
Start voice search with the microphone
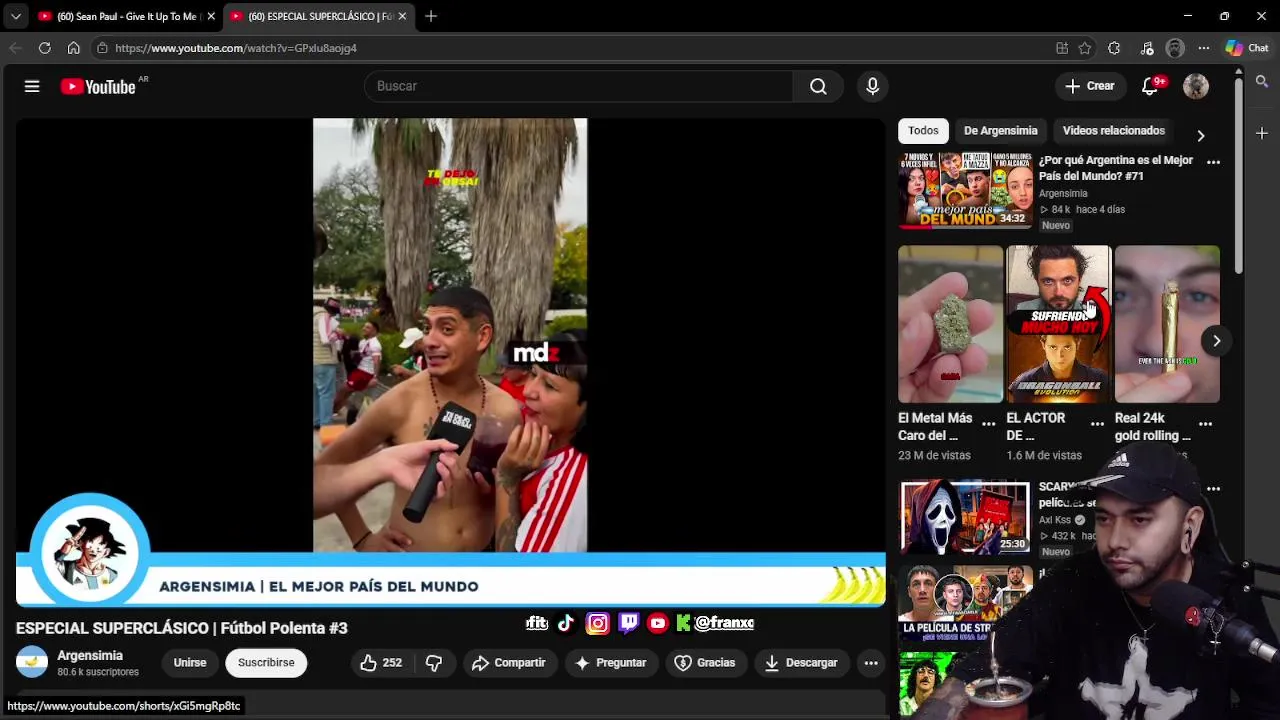pos(872,87)
